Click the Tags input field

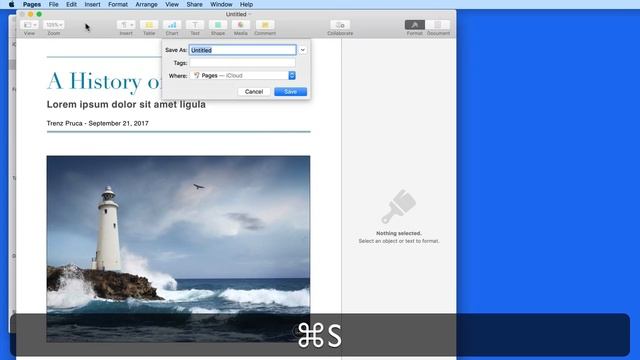[242, 63]
